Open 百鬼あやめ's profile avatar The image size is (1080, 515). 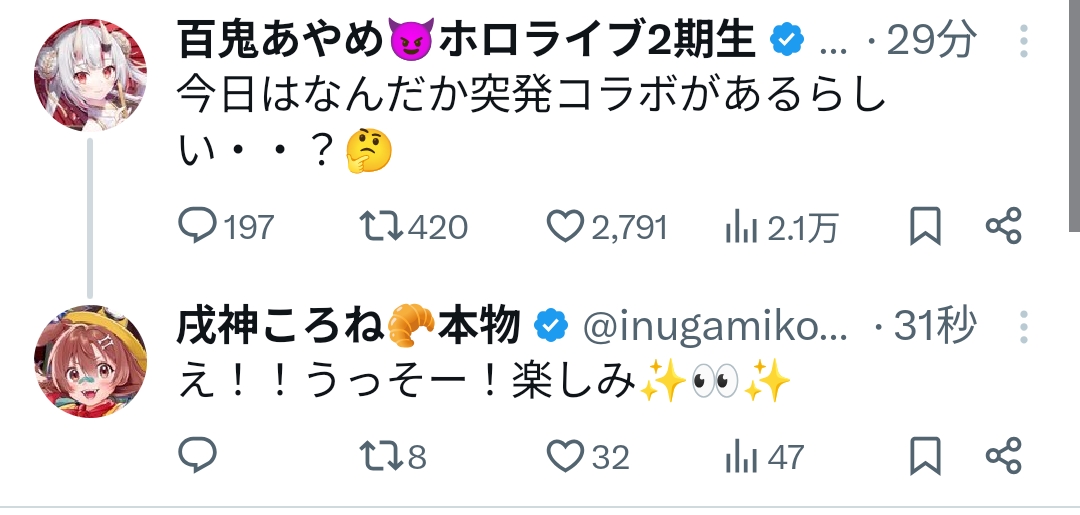coord(91,73)
